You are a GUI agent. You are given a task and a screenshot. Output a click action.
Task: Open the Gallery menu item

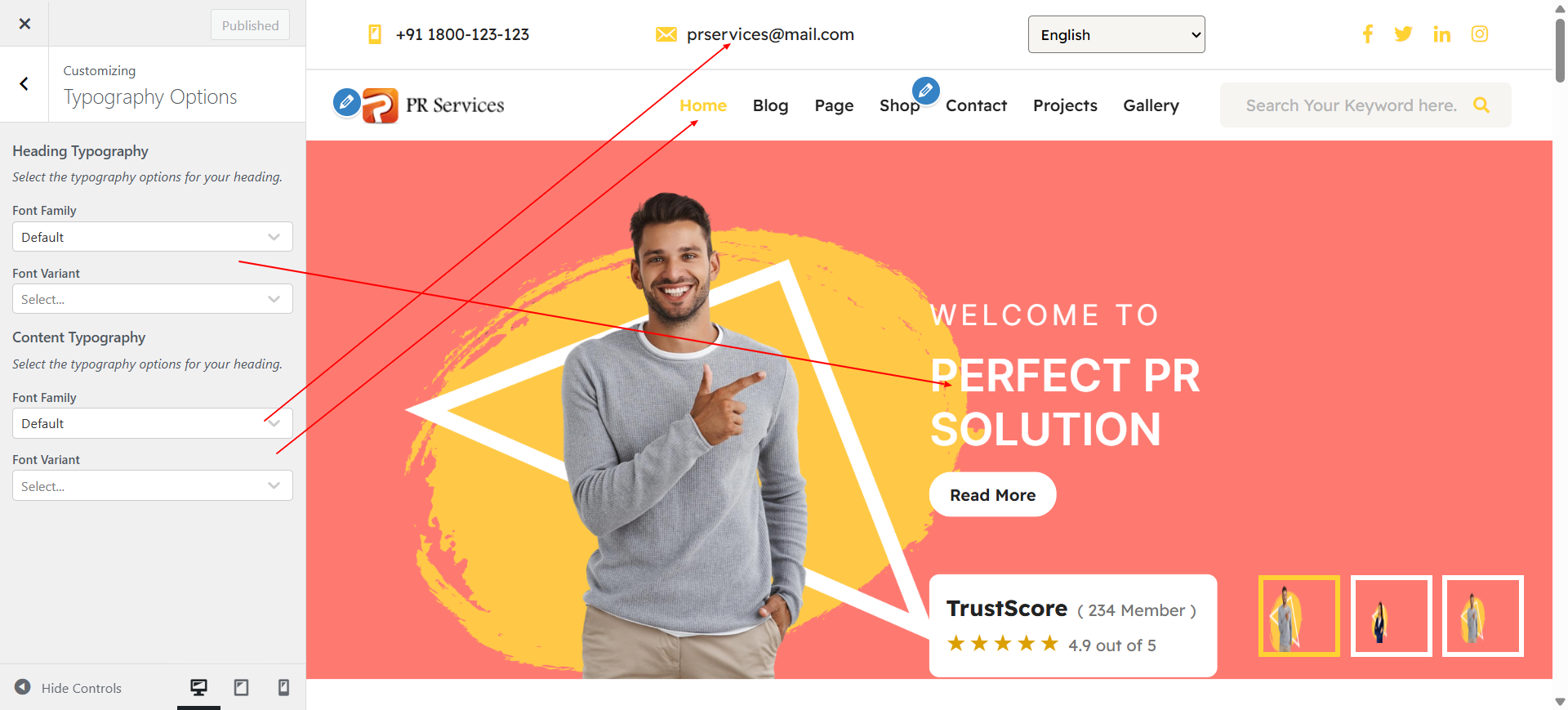[1151, 105]
